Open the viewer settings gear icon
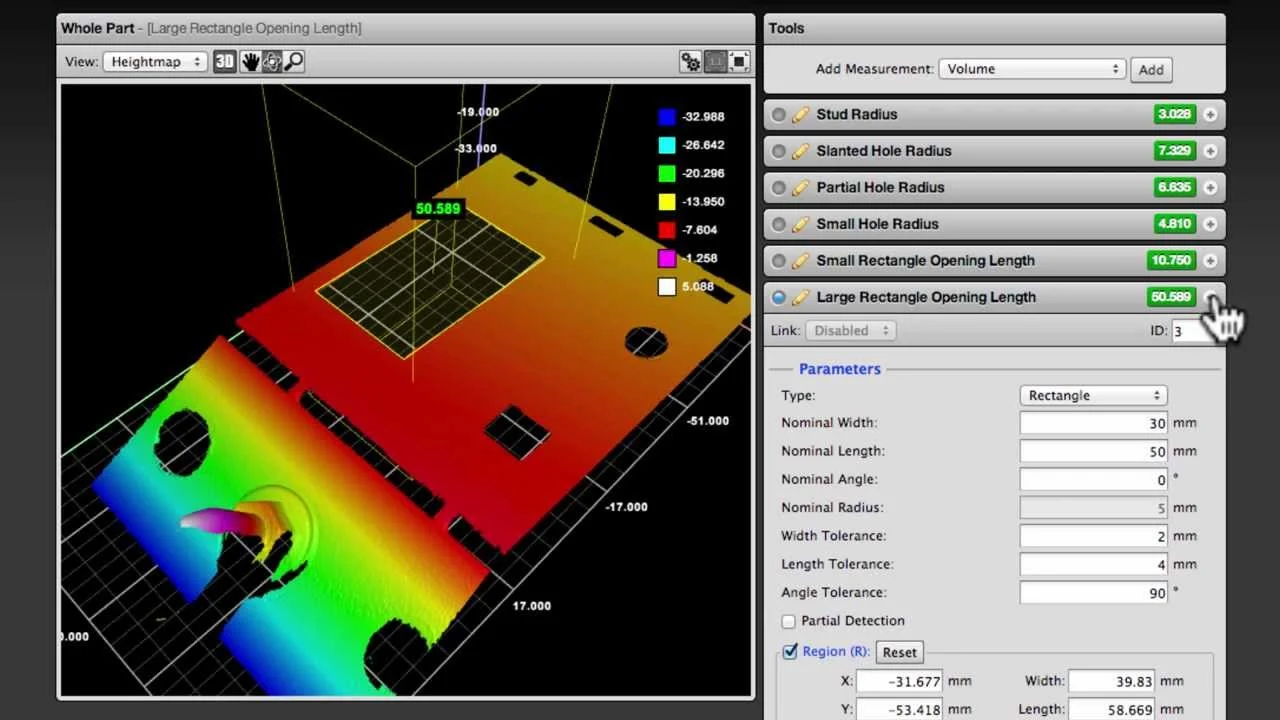1280x720 pixels. [x=689, y=61]
